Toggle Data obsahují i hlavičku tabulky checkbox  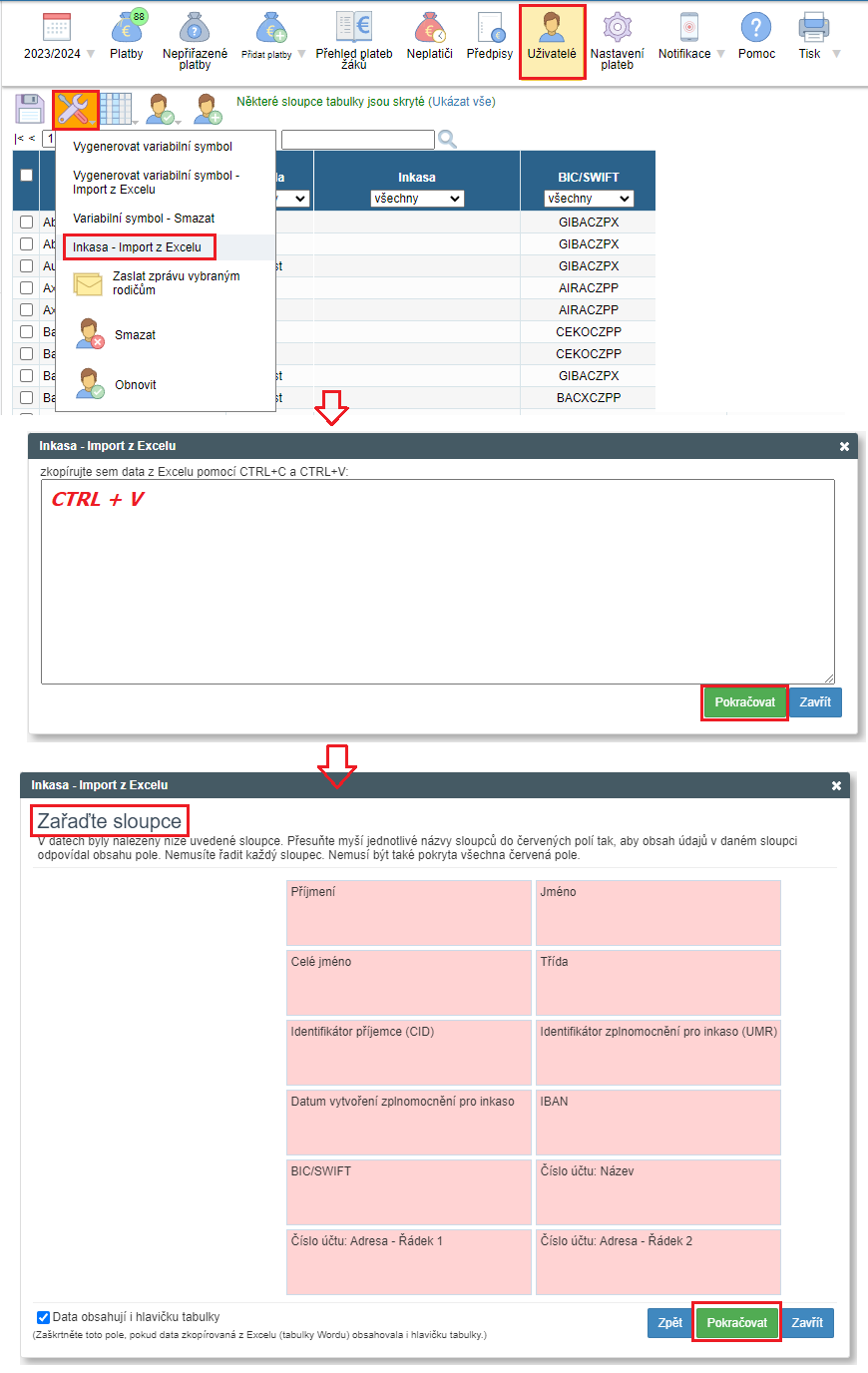tap(43, 1317)
